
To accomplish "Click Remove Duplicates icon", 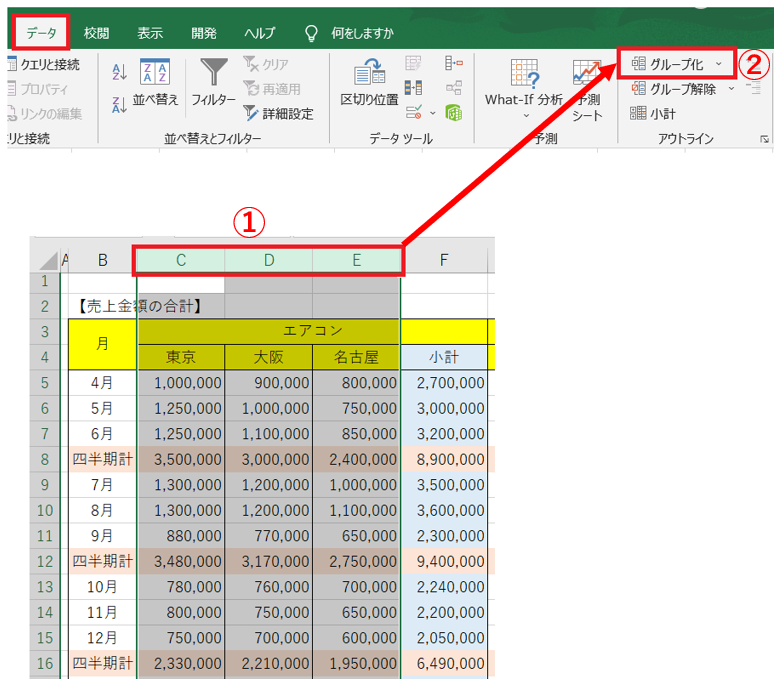I will coord(413,88).
